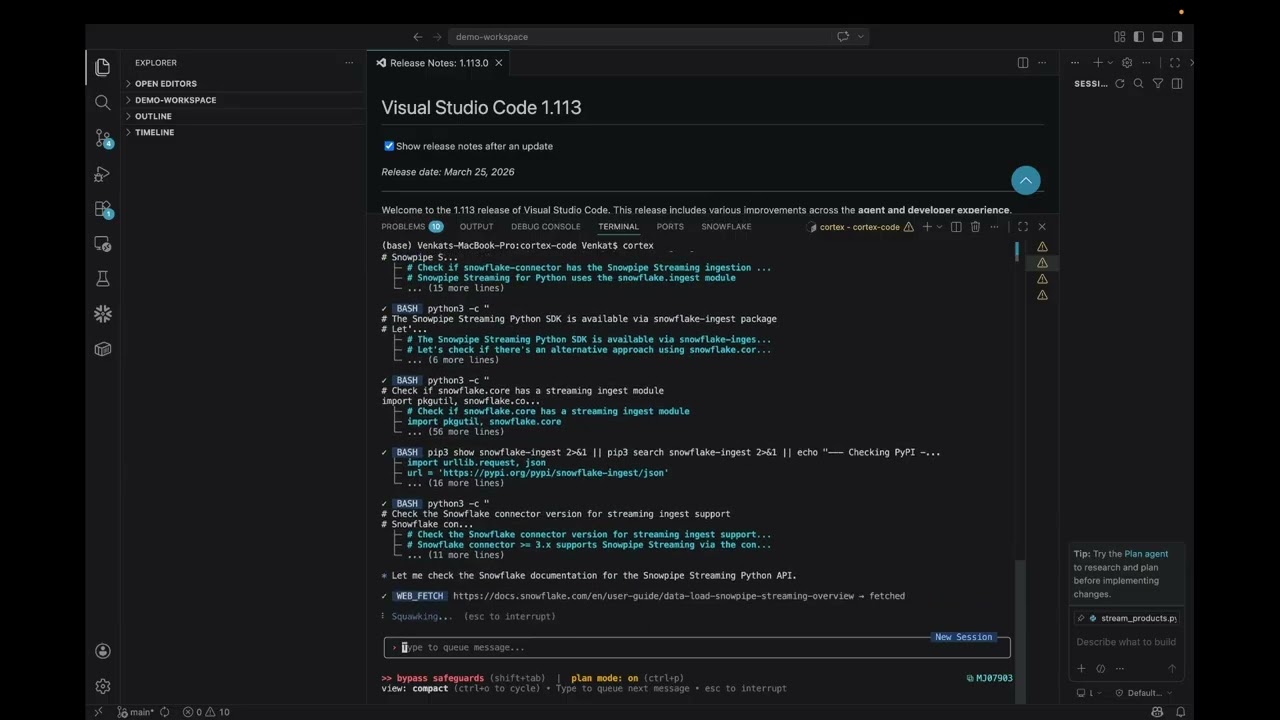The width and height of the screenshot is (1280, 720).
Task: Open the chat dropdown arrow in title bar
Action: point(860,37)
